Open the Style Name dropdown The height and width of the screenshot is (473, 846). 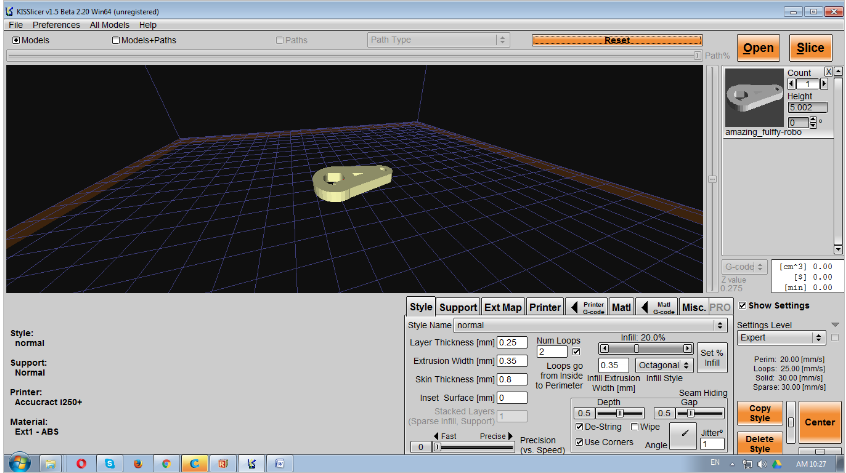[591, 325]
